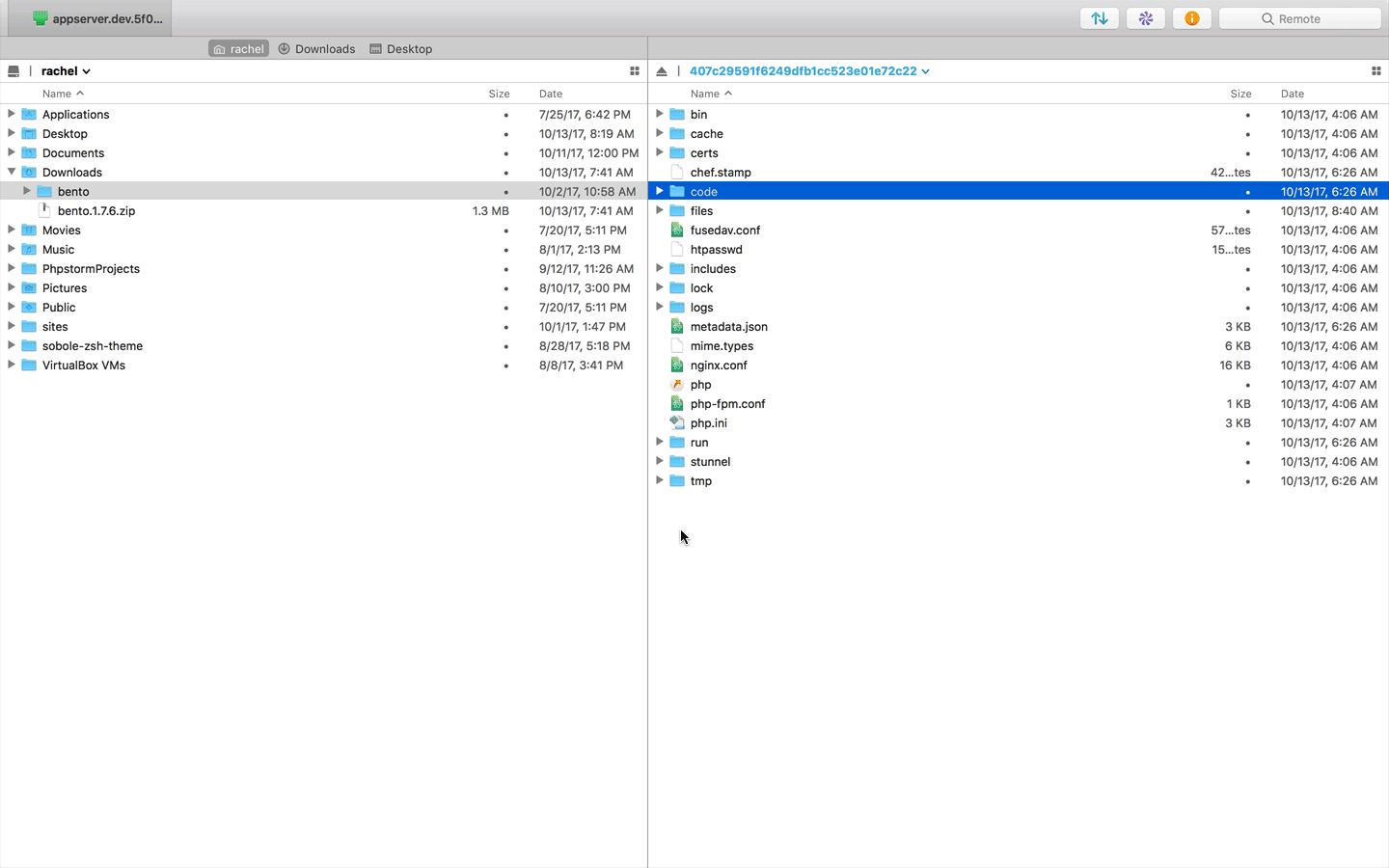The width and height of the screenshot is (1389, 868).
Task: Expand the bento folder disclosure triangle
Action: tap(26, 191)
